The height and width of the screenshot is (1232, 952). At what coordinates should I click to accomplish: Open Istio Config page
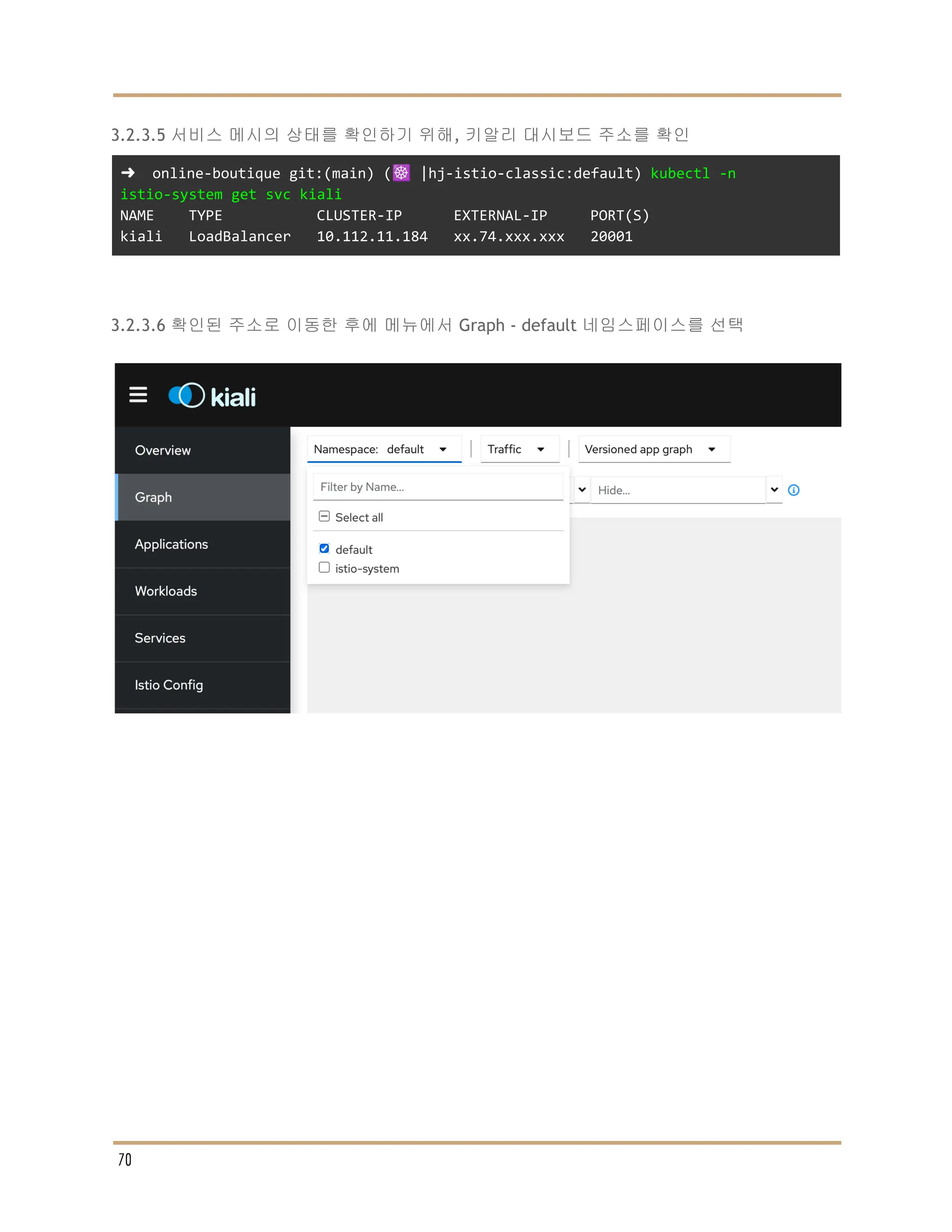pos(203,685)
